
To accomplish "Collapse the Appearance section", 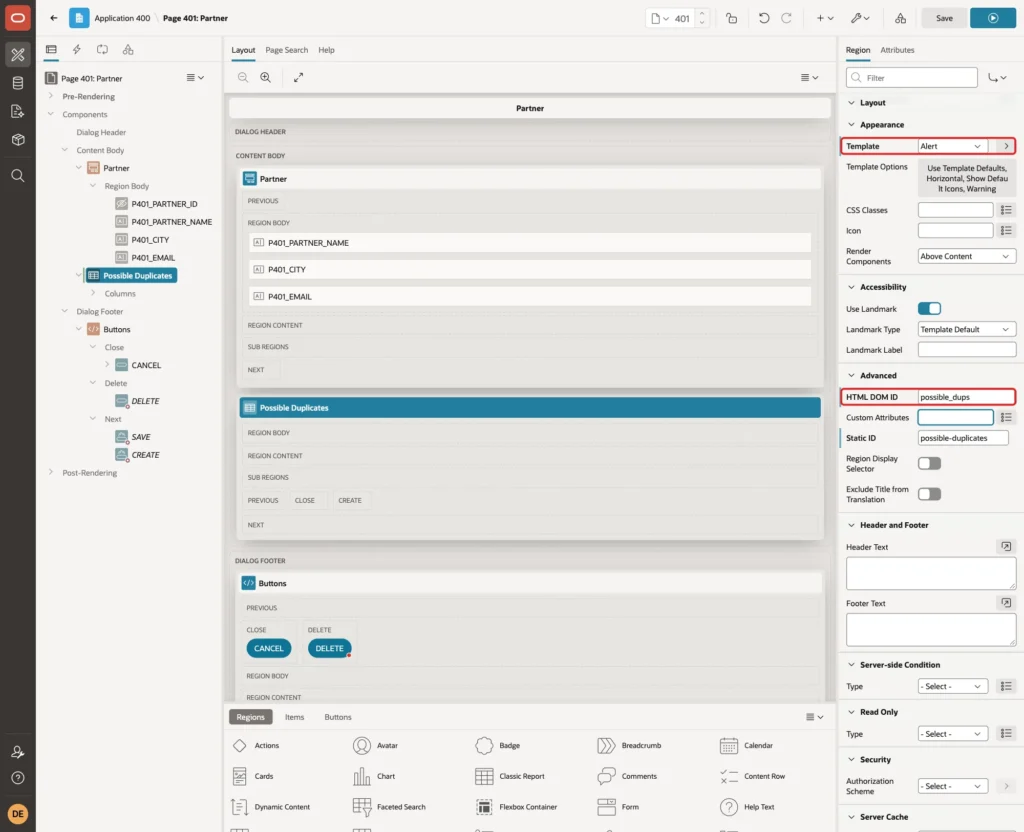I will tap(851, 125).
